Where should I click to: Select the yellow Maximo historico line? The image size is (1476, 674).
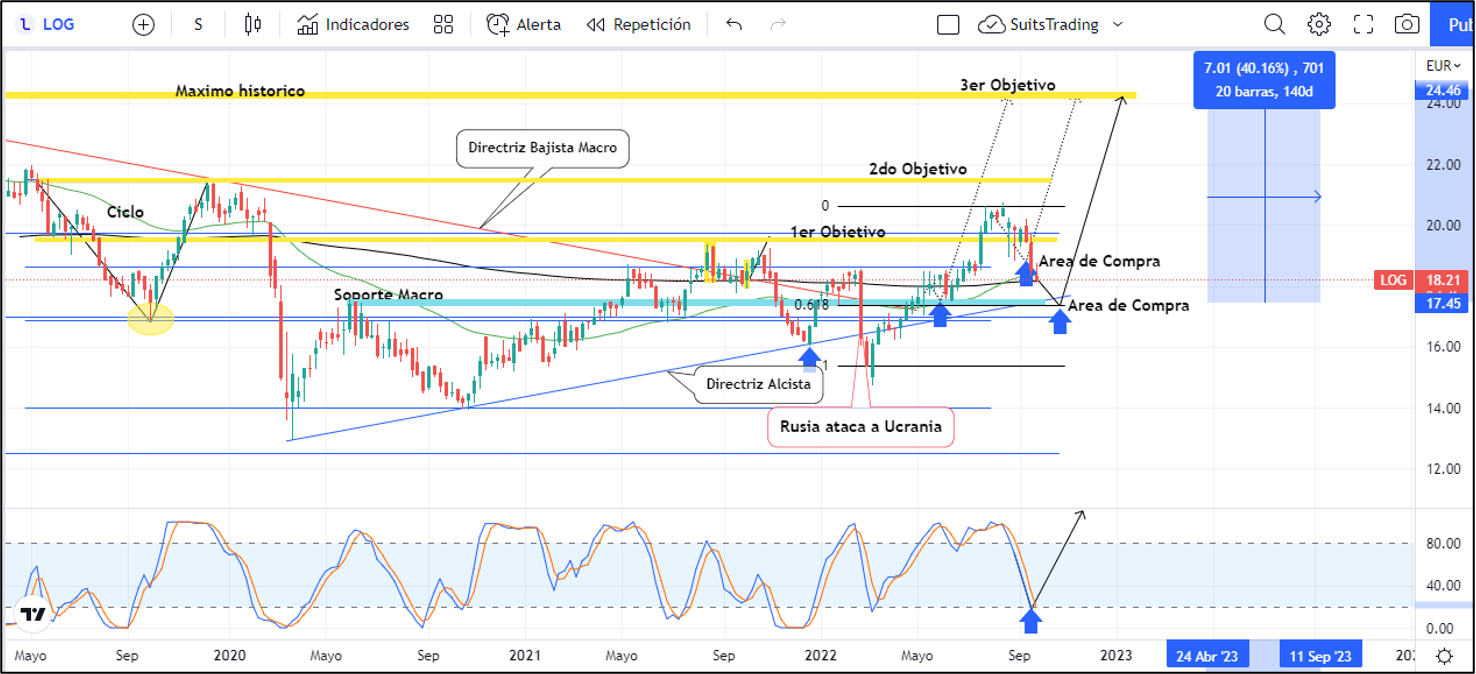[x=600, y=95]
